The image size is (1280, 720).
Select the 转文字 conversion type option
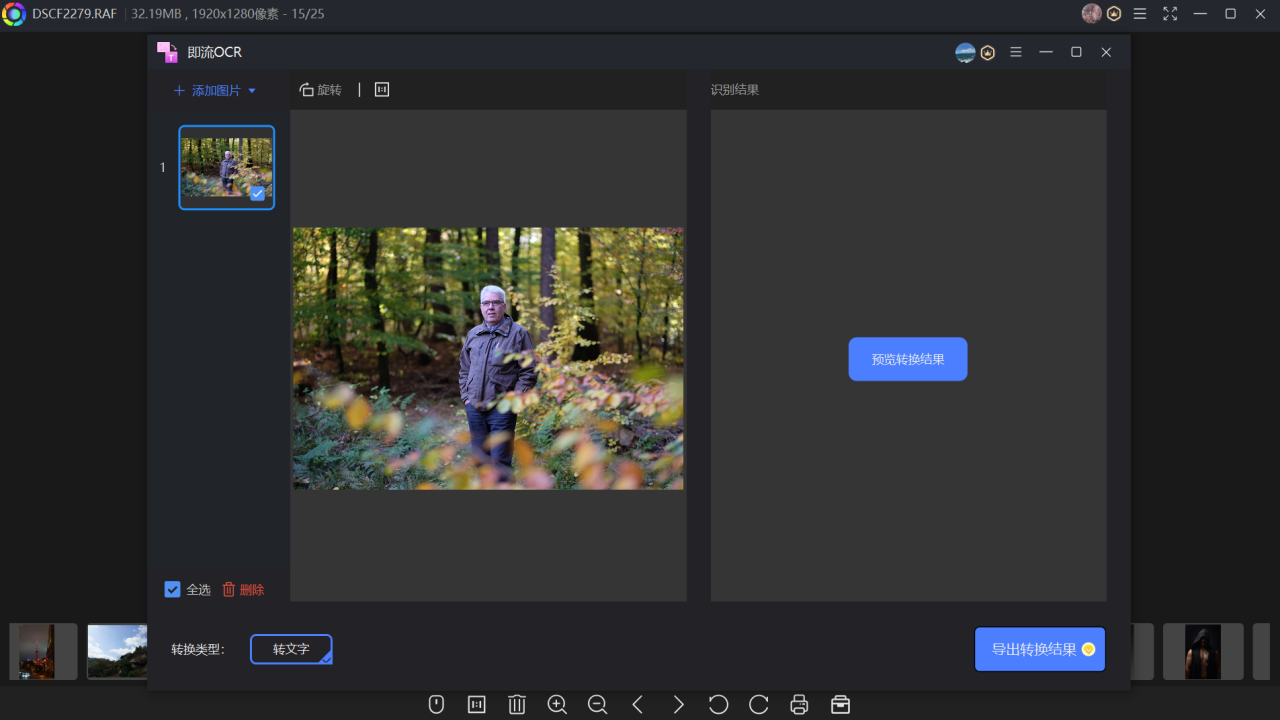(x=291, y=649)
